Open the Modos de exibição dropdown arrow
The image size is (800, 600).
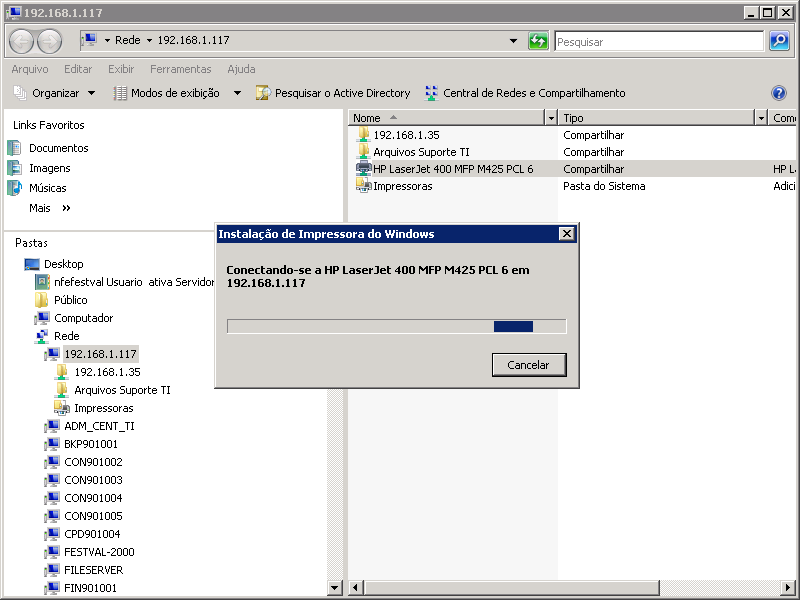tap(237, 93)
